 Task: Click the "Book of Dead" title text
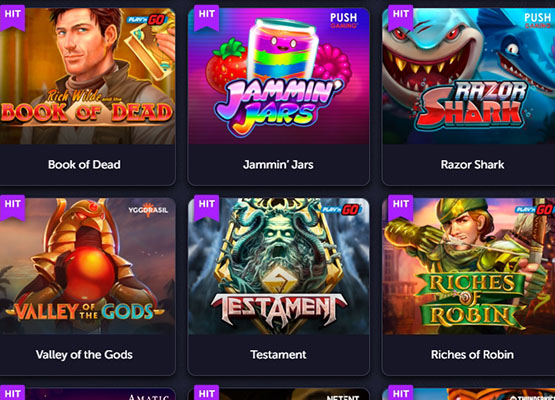point(84,165)
